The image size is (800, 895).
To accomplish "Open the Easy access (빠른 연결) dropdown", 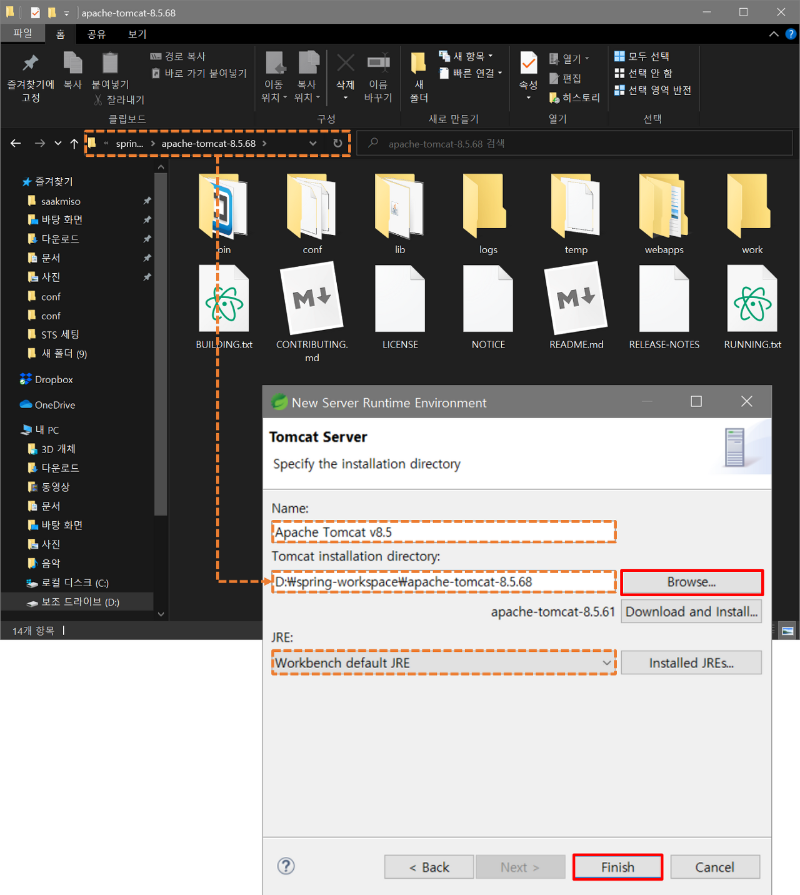I will (471, 73).
